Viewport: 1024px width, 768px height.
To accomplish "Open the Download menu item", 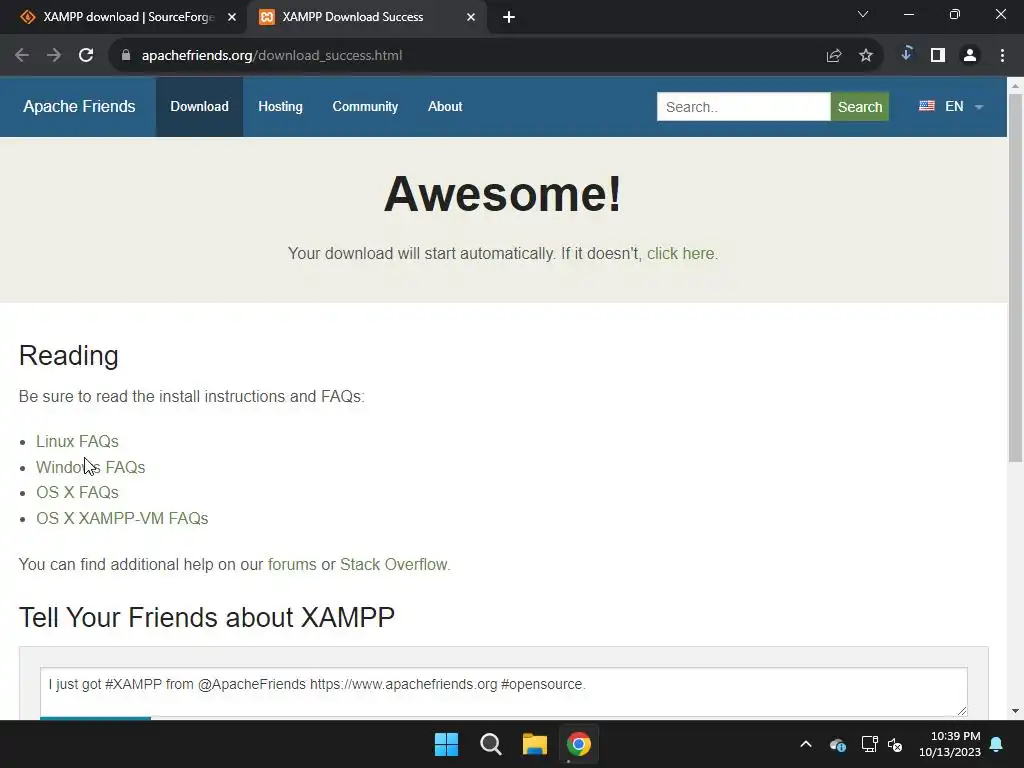I will (x=199, y=106).
